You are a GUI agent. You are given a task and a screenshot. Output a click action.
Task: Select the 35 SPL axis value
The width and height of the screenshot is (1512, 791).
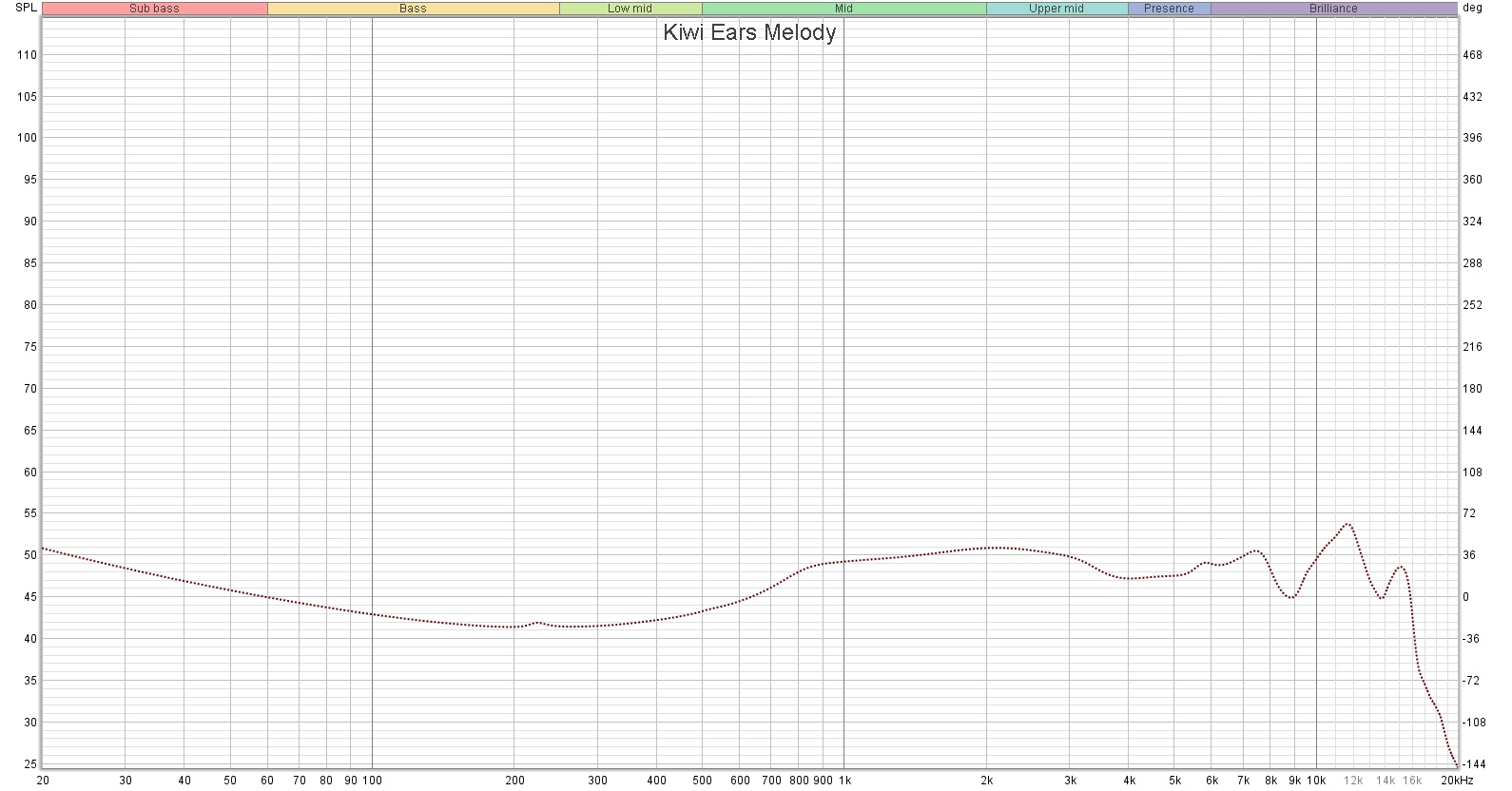pyautogui.click(x=30, y=681)
